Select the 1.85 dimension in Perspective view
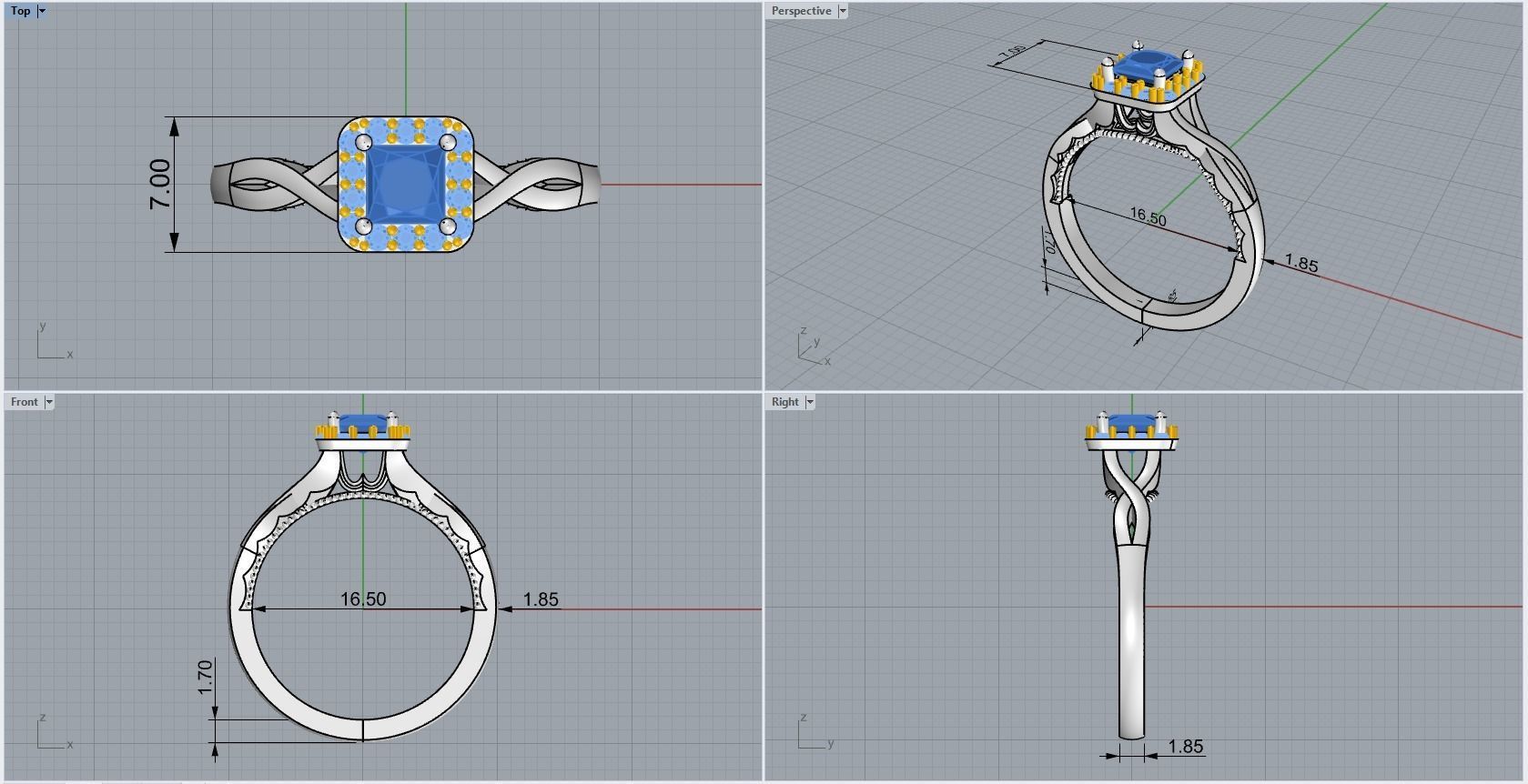Image resolution: width=1528 pixels, height=784 pixels. point(1301,264)
